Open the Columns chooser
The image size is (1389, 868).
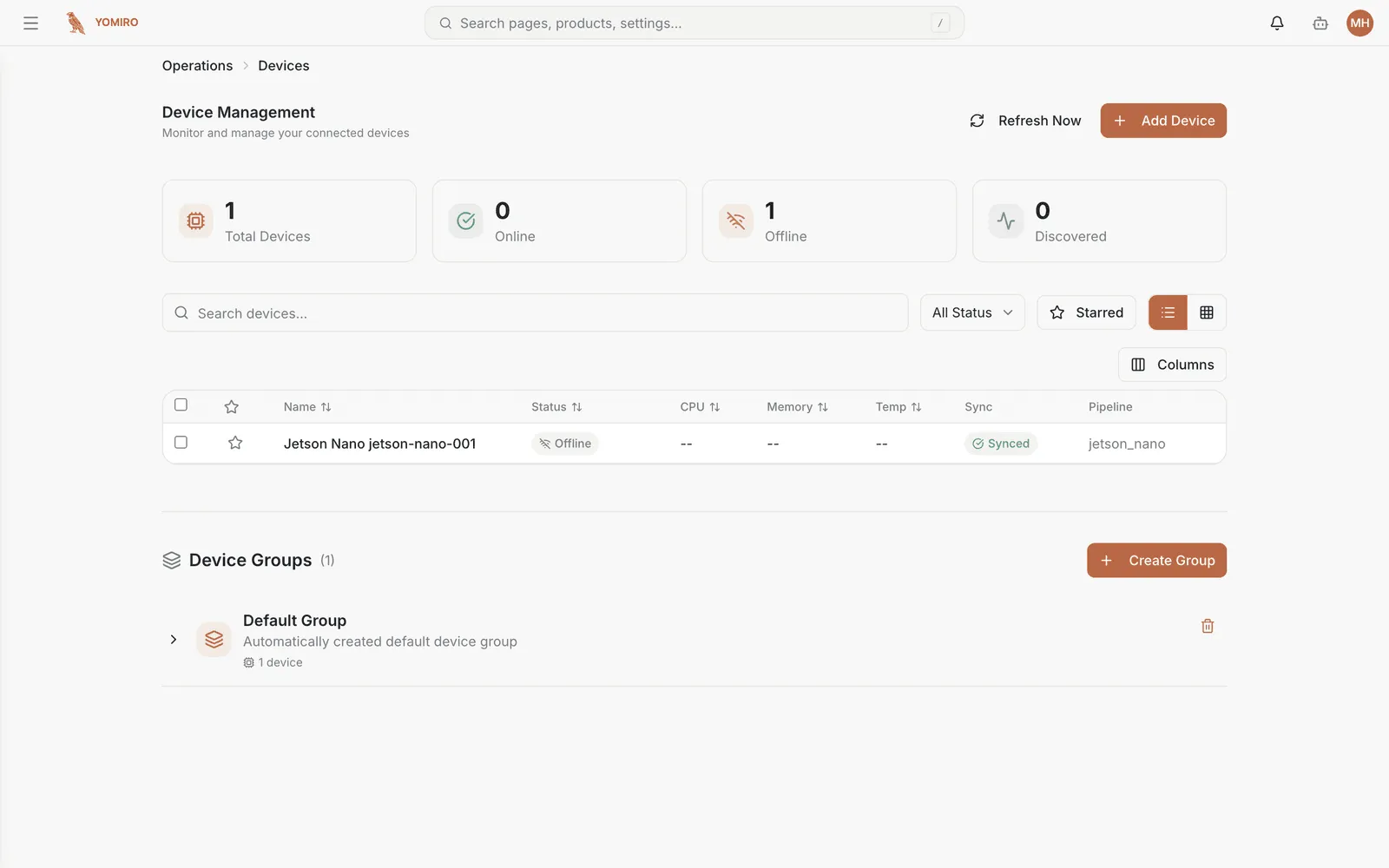click(1172, 365)
